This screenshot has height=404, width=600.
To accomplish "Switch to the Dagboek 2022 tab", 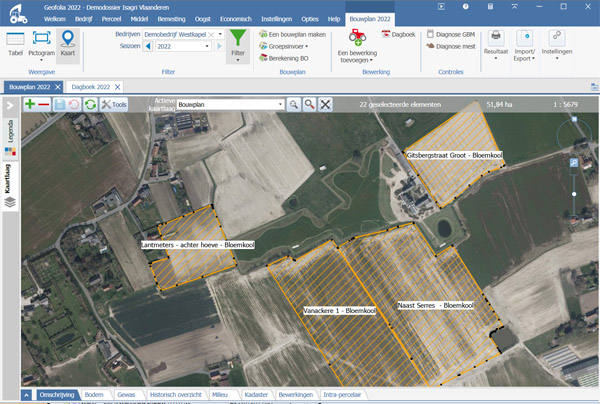I will click(91, 87).
